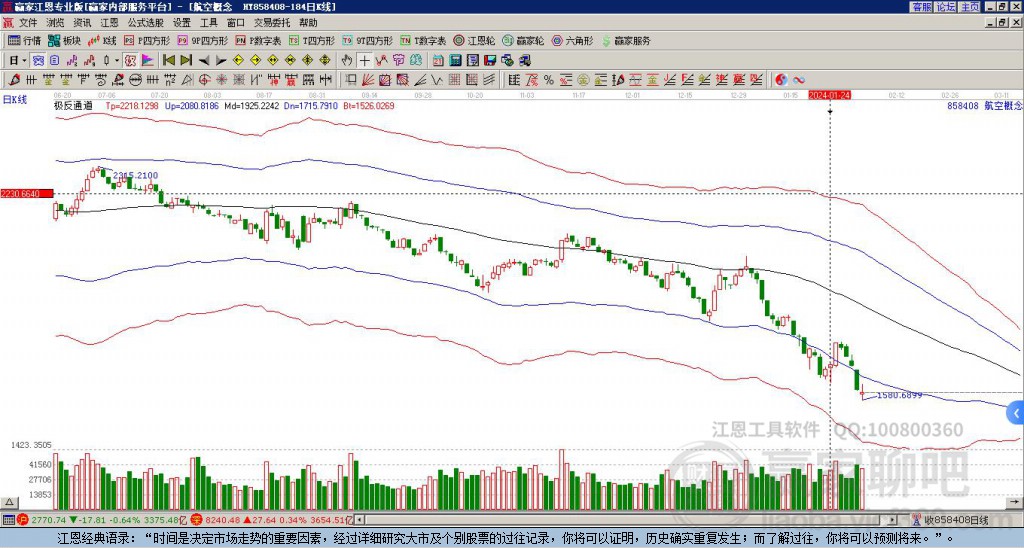Open the 浏览 menu
The height and width of the screenshot is (548, 1024).
point(55,23)
